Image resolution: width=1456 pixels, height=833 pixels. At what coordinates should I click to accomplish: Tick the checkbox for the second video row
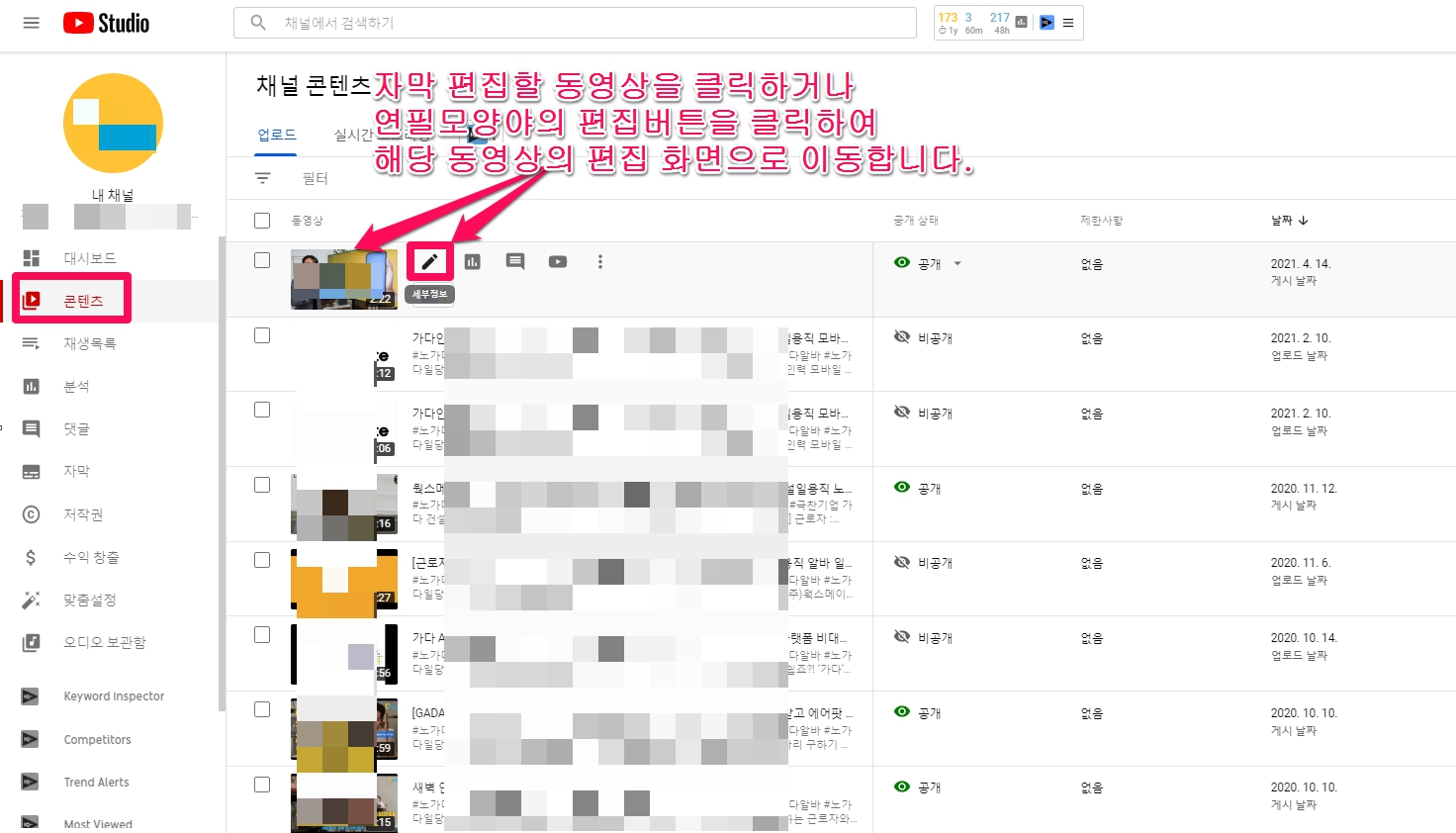(262, 335)
